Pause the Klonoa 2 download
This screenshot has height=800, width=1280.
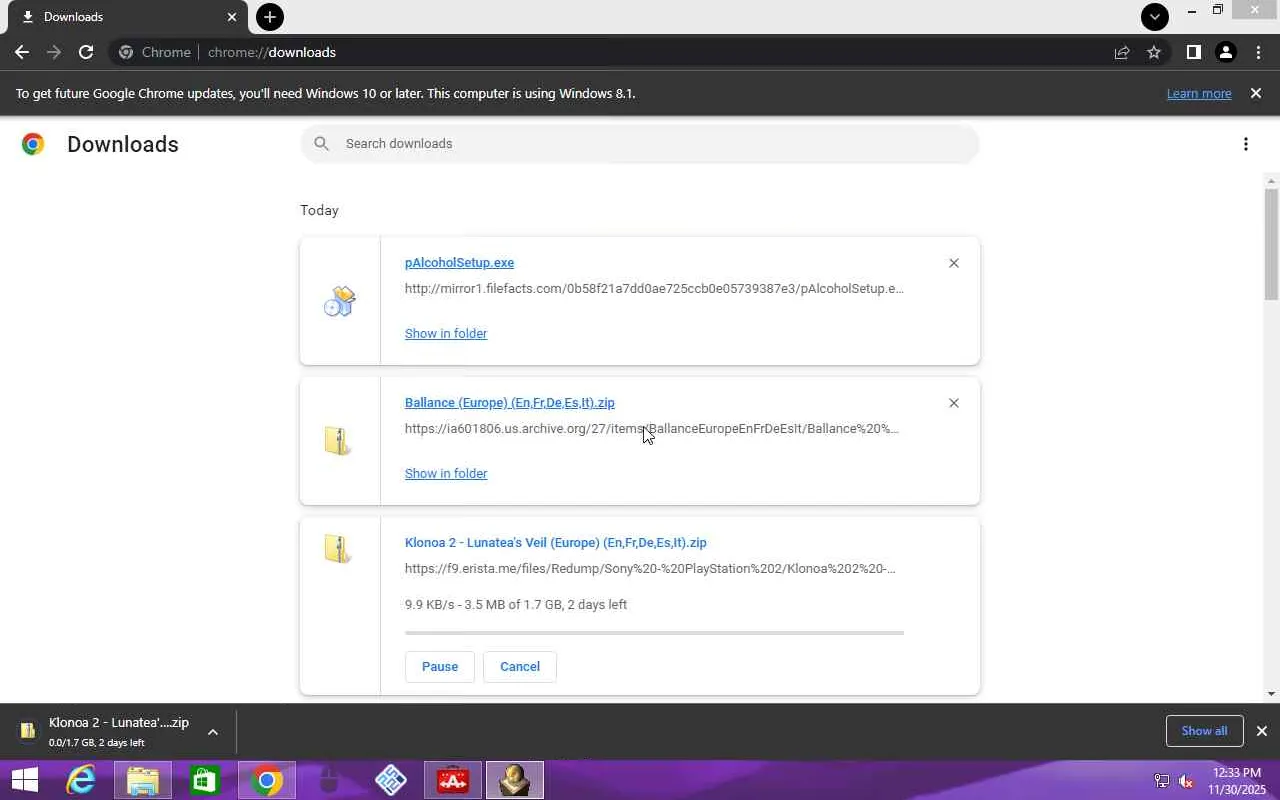pyautogui.click(x=440, y=667)
